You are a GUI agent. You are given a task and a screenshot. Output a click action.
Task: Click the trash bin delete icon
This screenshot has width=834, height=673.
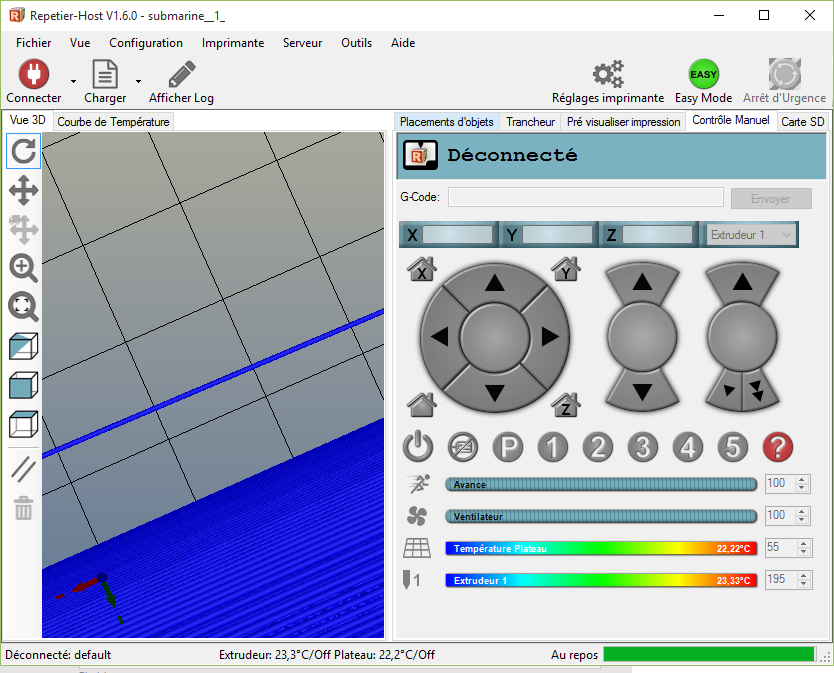click(x=23, y=508)
